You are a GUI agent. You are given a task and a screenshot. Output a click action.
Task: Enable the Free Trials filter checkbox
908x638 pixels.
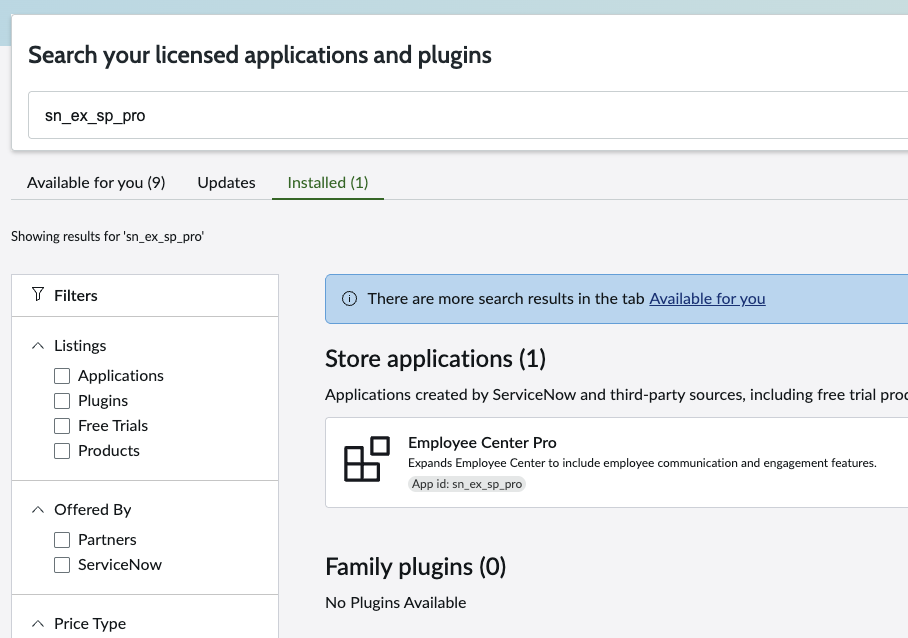coord(62,426)
